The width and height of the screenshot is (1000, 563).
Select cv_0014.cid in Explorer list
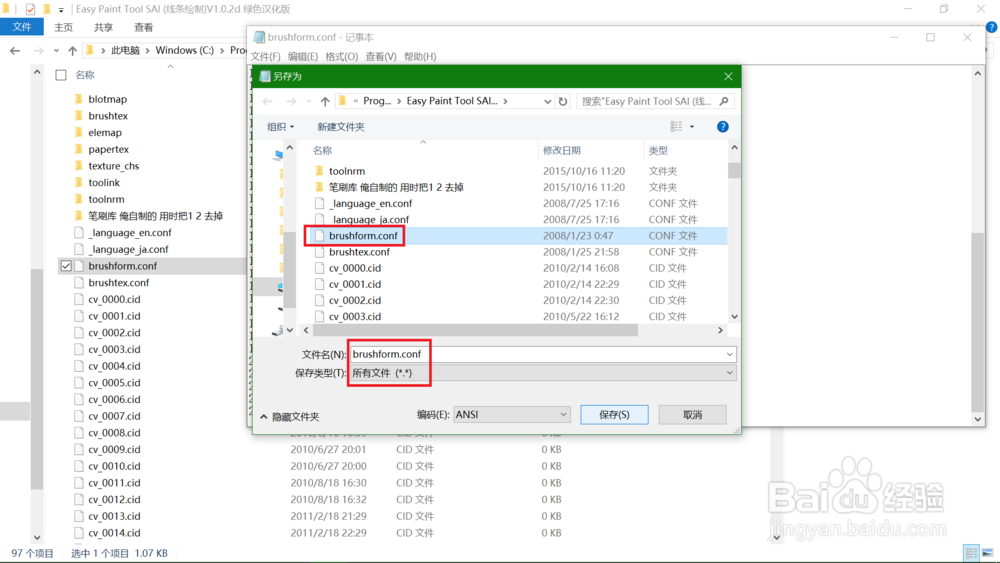coord(114,532)
